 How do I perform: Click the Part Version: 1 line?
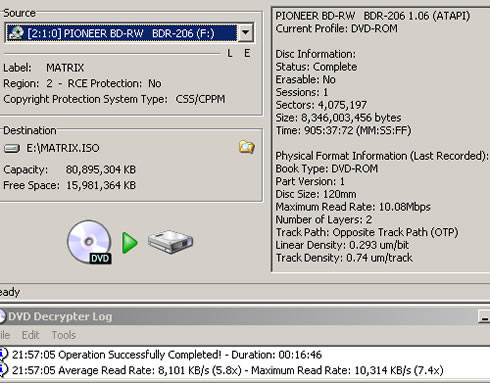pyautogui.click(x=310, y=181)
